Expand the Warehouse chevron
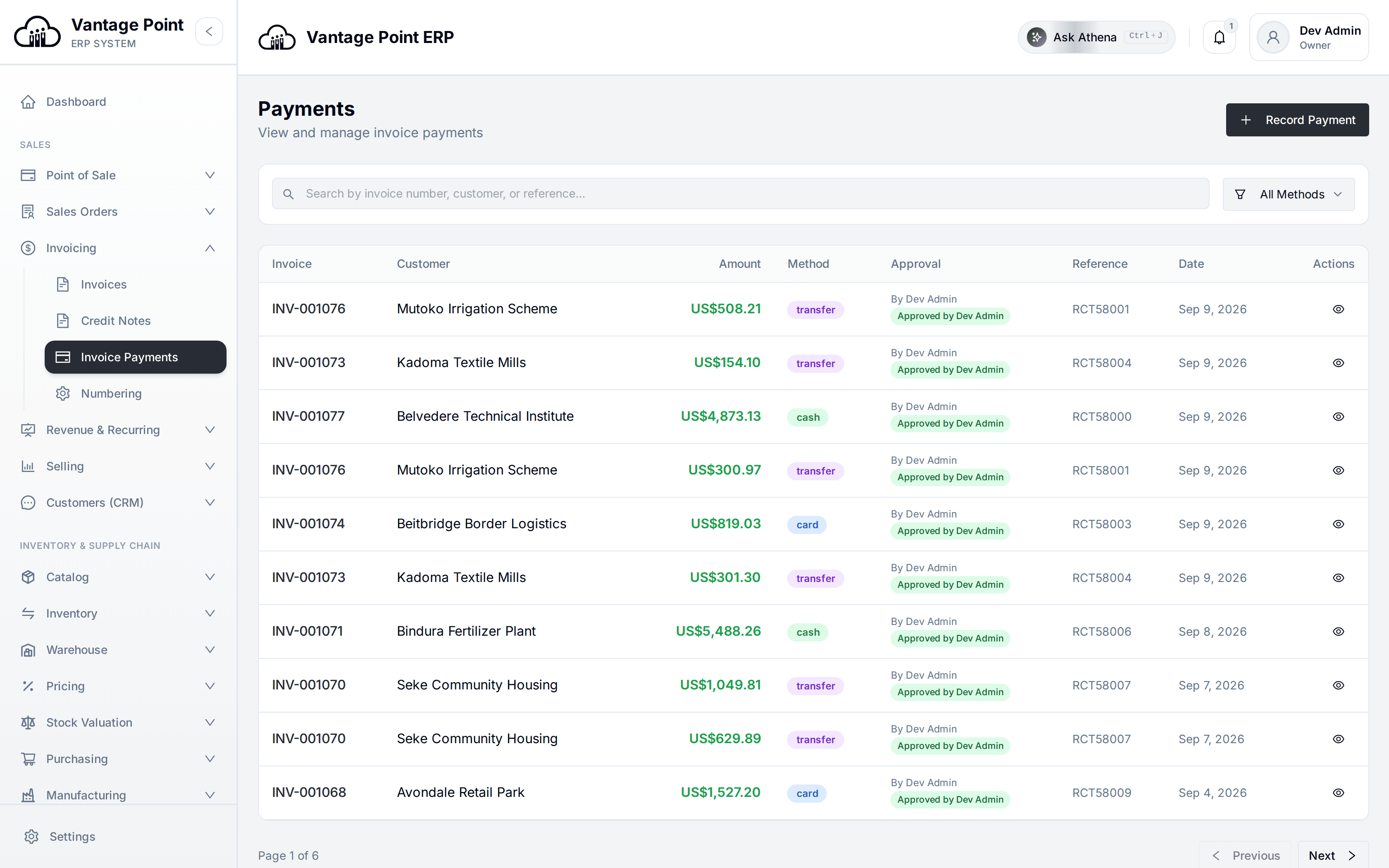 (210, 650)
